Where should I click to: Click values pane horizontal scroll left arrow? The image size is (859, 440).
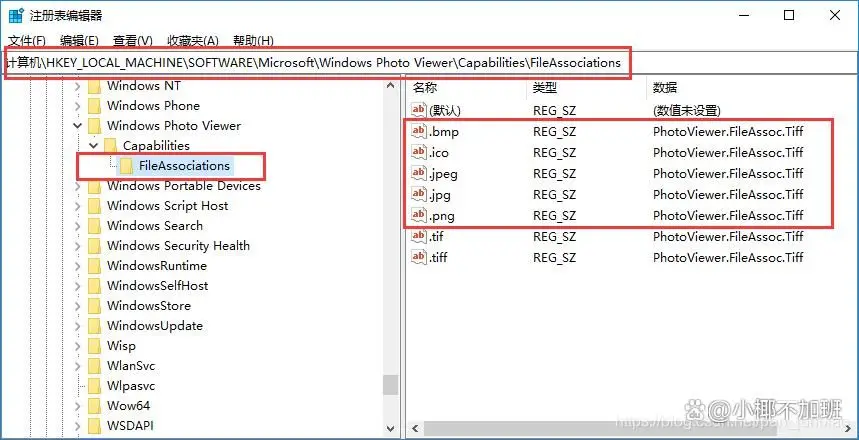click(415, 428)
